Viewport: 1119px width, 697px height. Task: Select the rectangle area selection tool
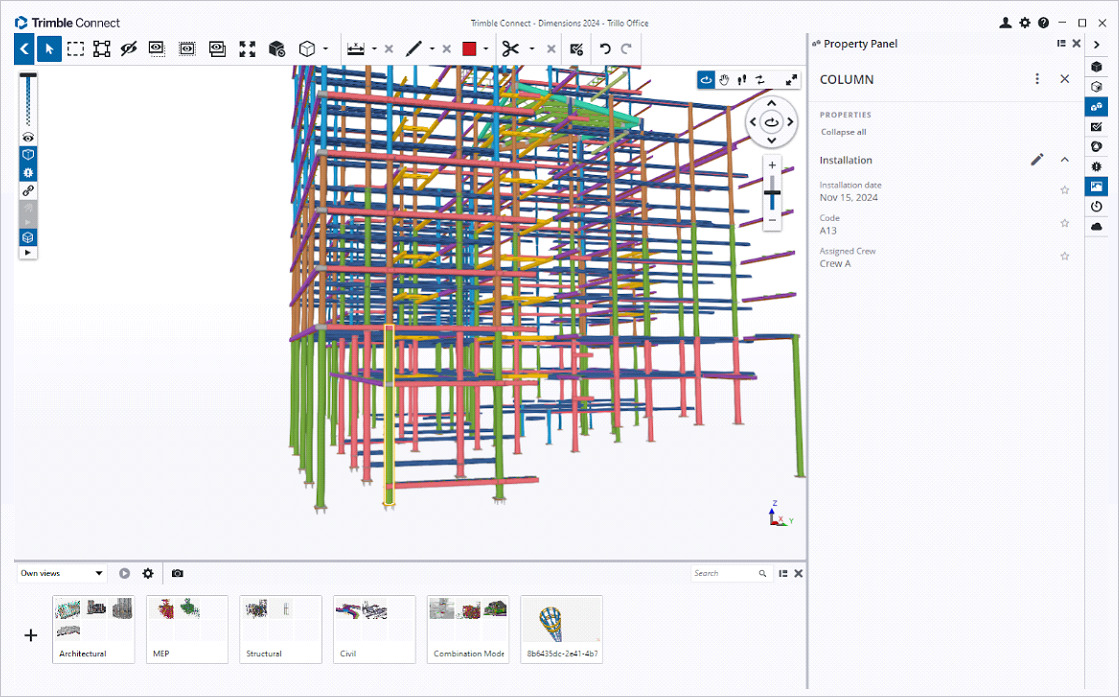[75, 49]
